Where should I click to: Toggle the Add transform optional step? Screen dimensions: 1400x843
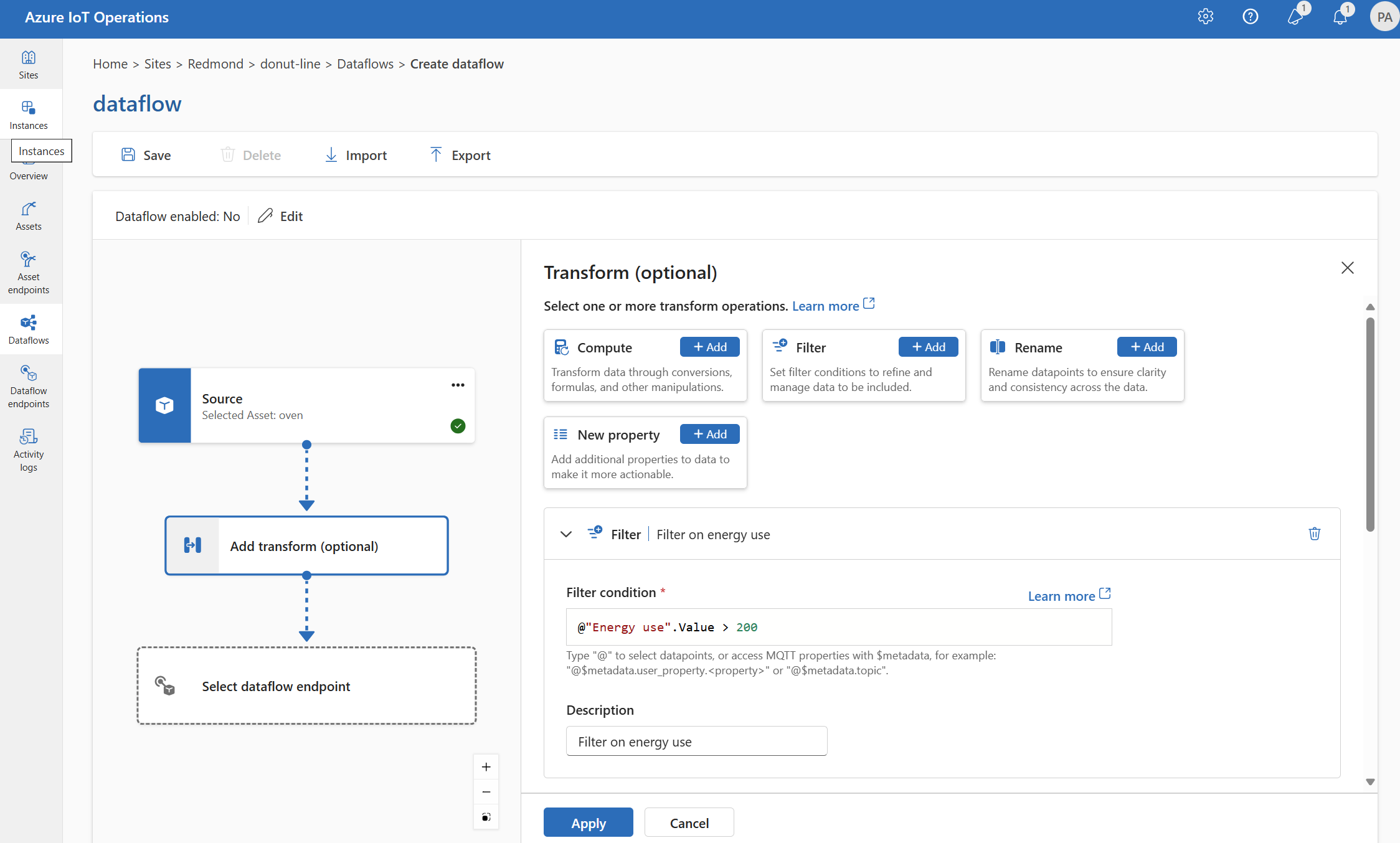[x=306, y=545]
